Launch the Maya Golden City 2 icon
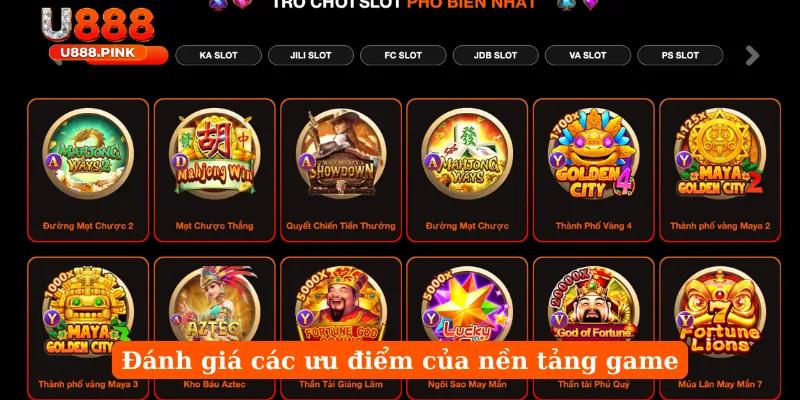The image size is (800, 400). (x=720, y=154)
